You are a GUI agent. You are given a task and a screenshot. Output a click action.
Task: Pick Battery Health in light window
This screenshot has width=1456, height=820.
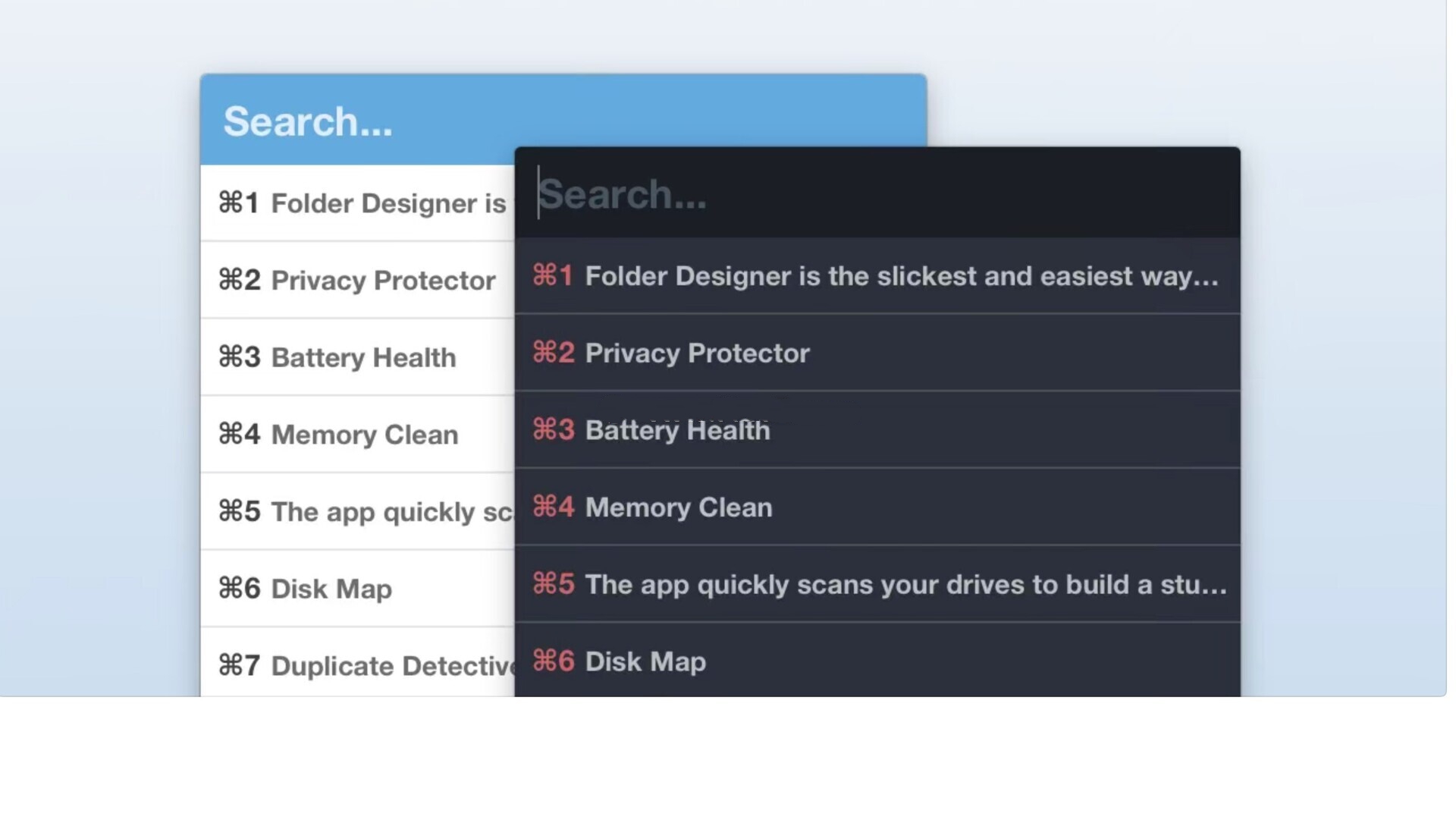pos(358,357)
